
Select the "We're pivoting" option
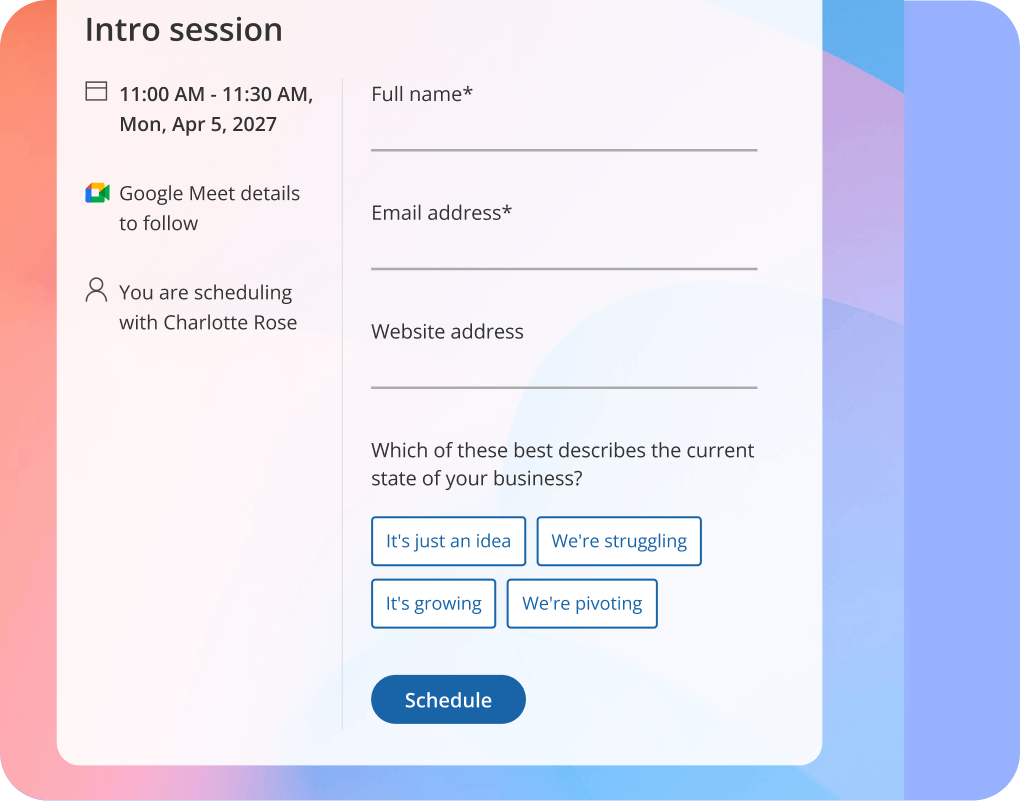[x=582, y=603]
